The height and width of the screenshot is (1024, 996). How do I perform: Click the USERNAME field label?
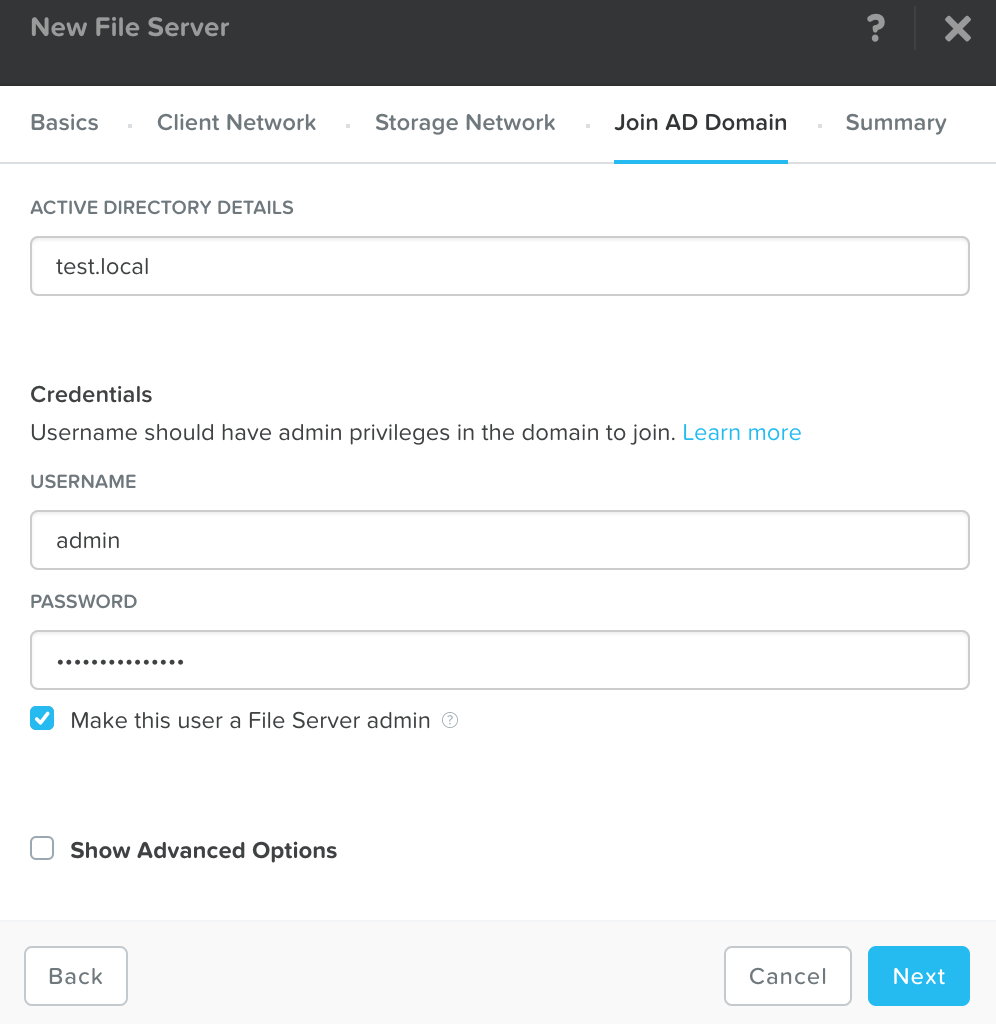click(83, 482)
